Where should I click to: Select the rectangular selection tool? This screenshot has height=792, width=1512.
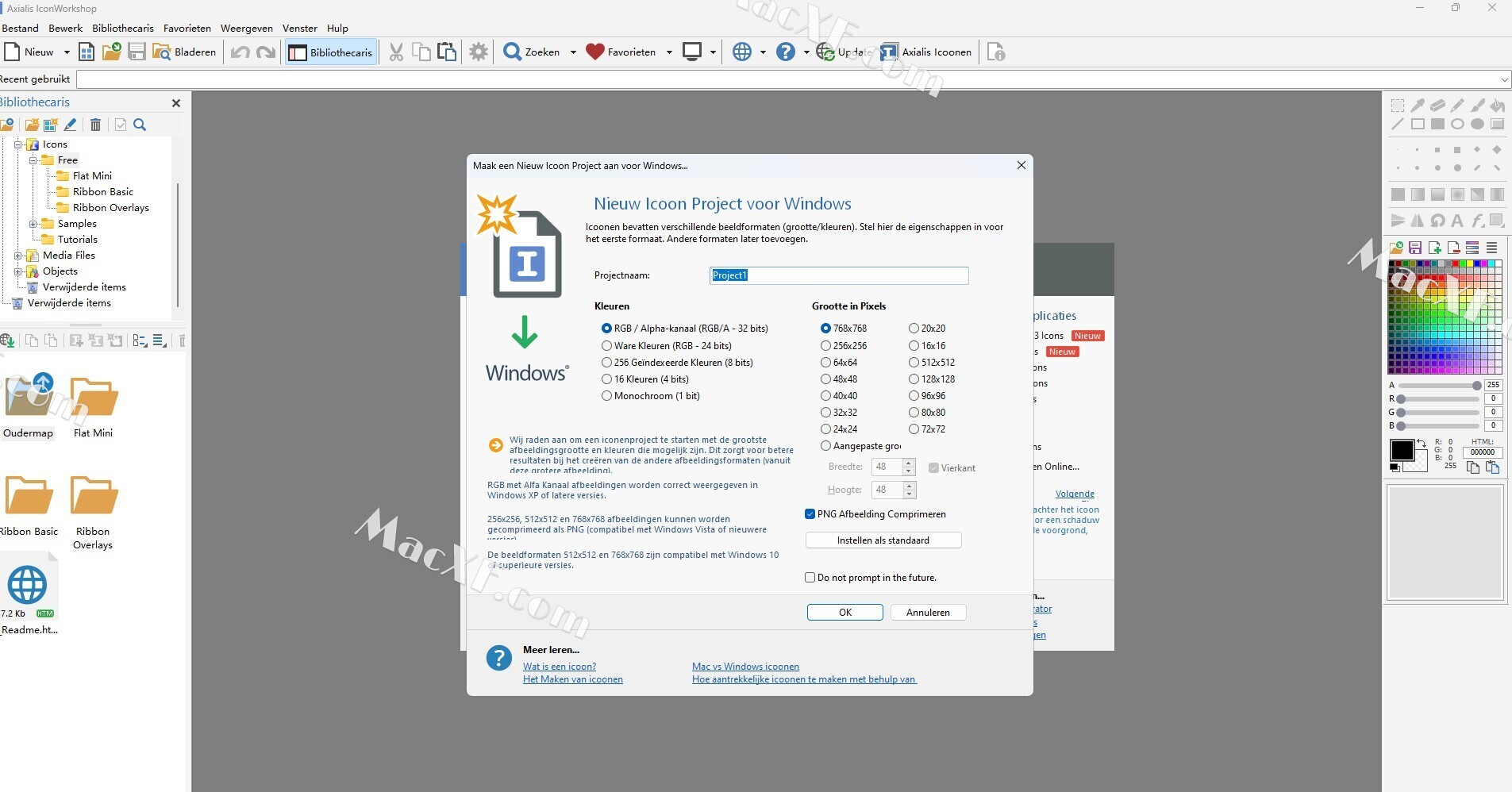point(1398,106)
